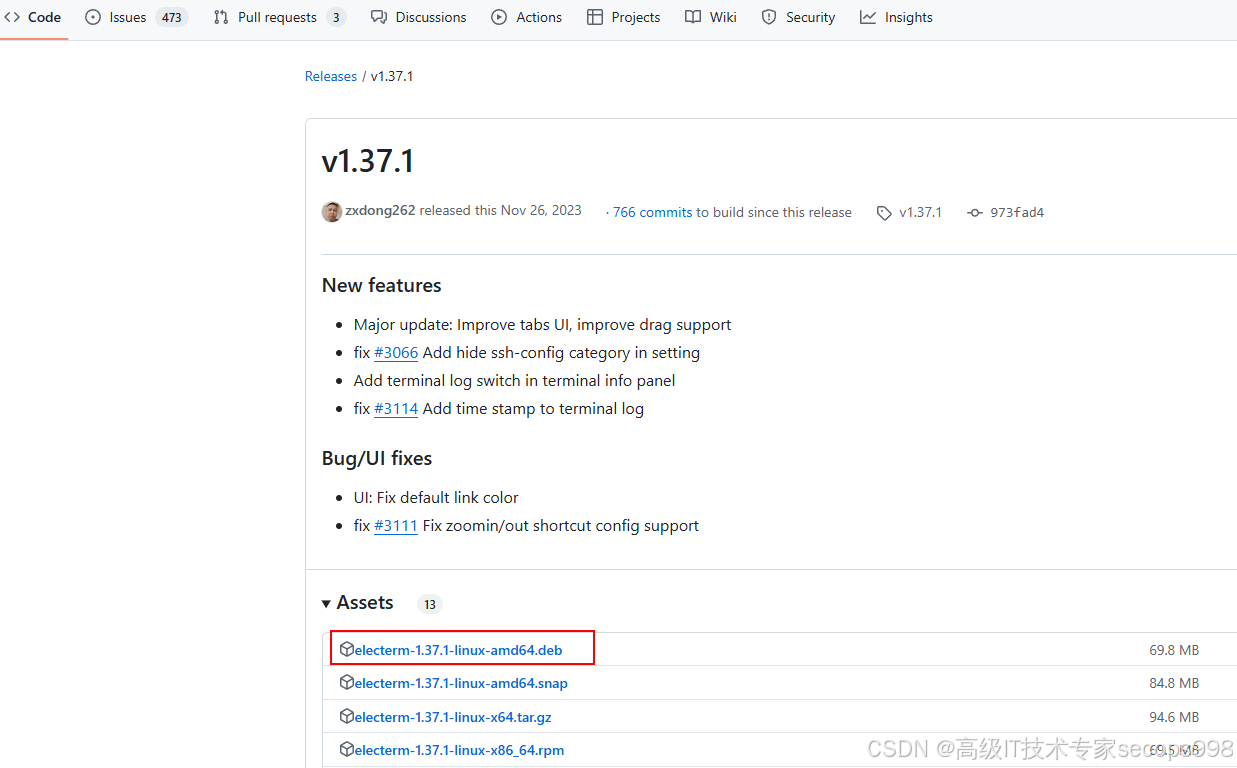Open issue #3111 link
1237x768 pixels.
(x=396, y=526)
